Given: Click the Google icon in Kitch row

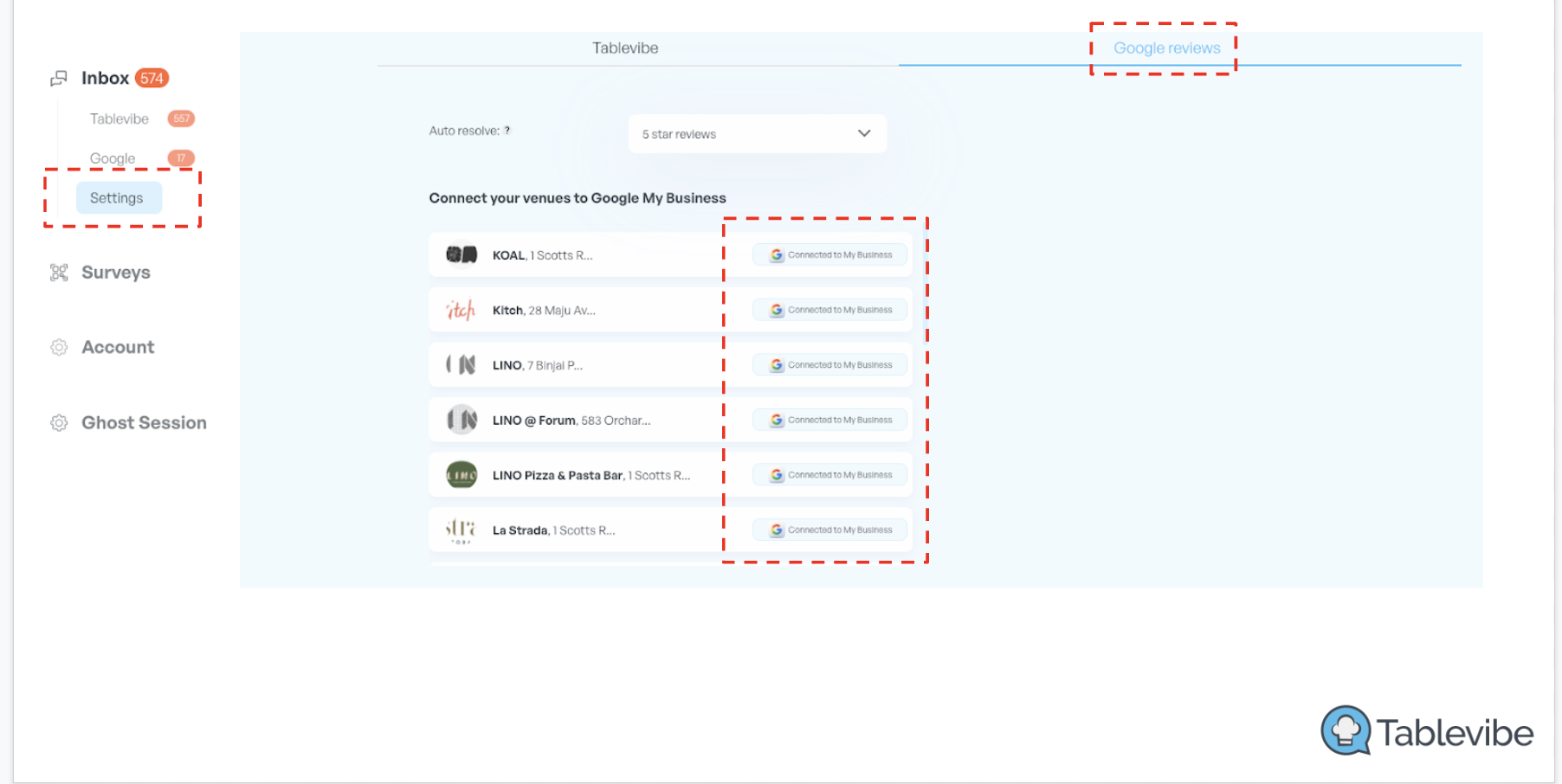Looking at the screenshot, I should pyautogui.click(x=777, y=310).
